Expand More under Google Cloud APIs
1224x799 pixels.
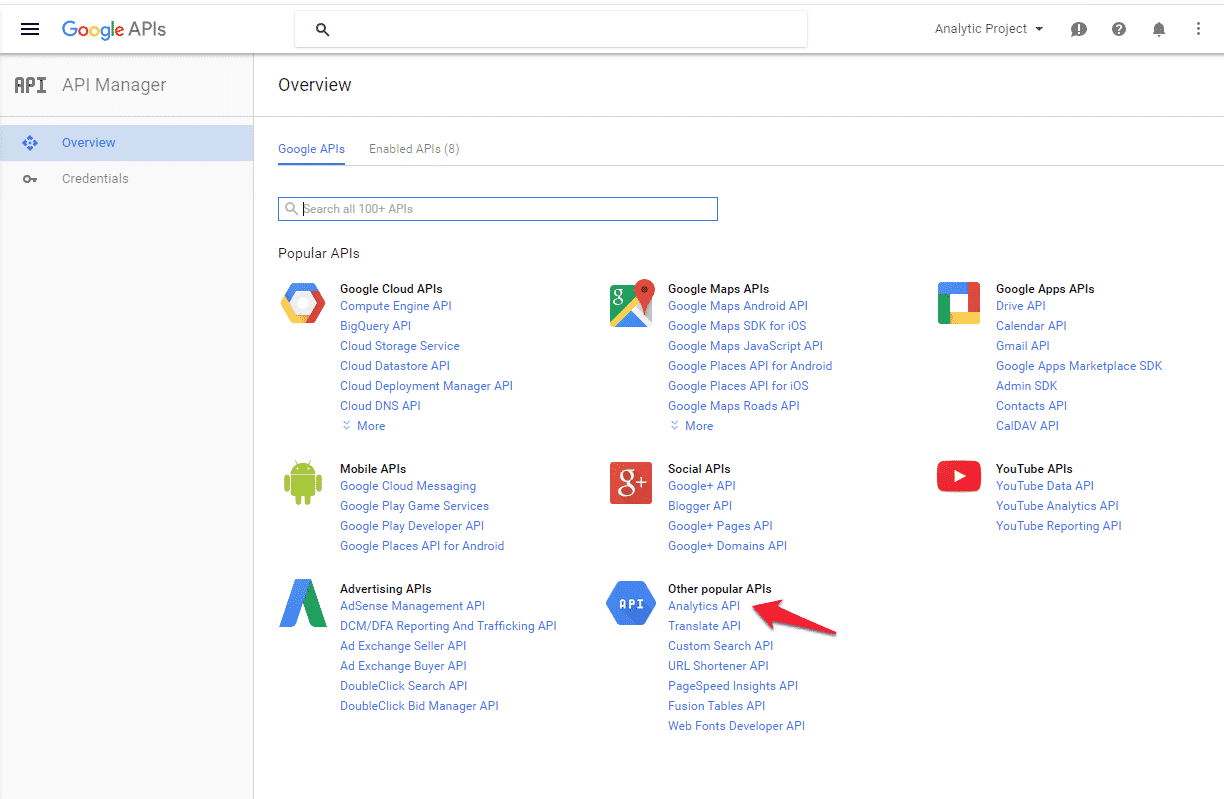point(363,426)
